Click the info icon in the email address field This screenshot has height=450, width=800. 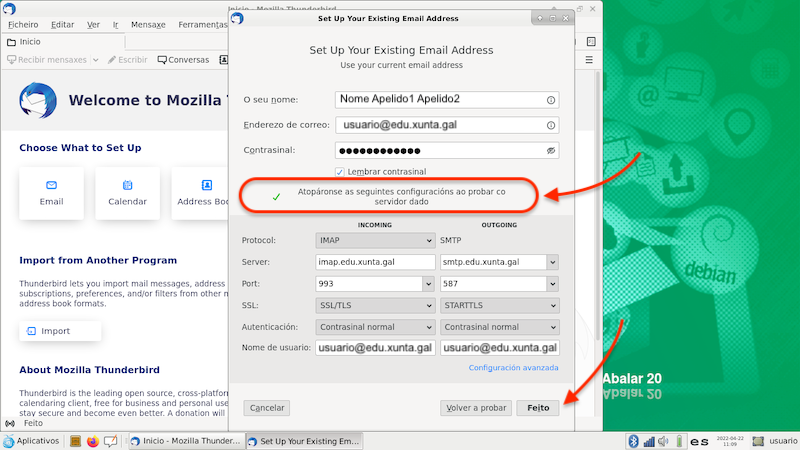click(551, 126)
